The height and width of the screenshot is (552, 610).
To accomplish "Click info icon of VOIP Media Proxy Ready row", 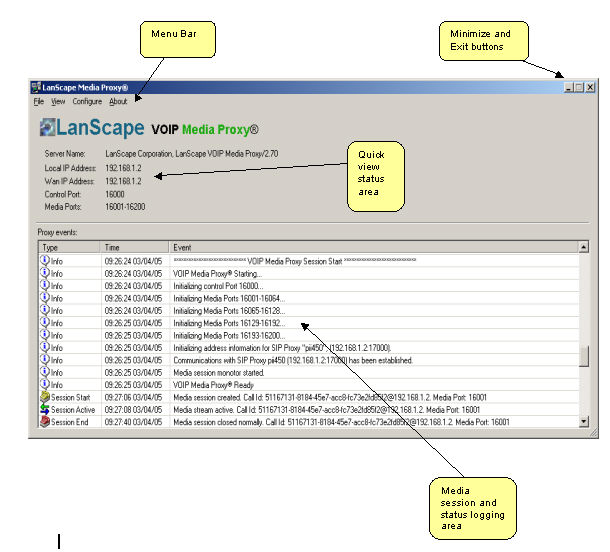I will [x=45, y=384].
